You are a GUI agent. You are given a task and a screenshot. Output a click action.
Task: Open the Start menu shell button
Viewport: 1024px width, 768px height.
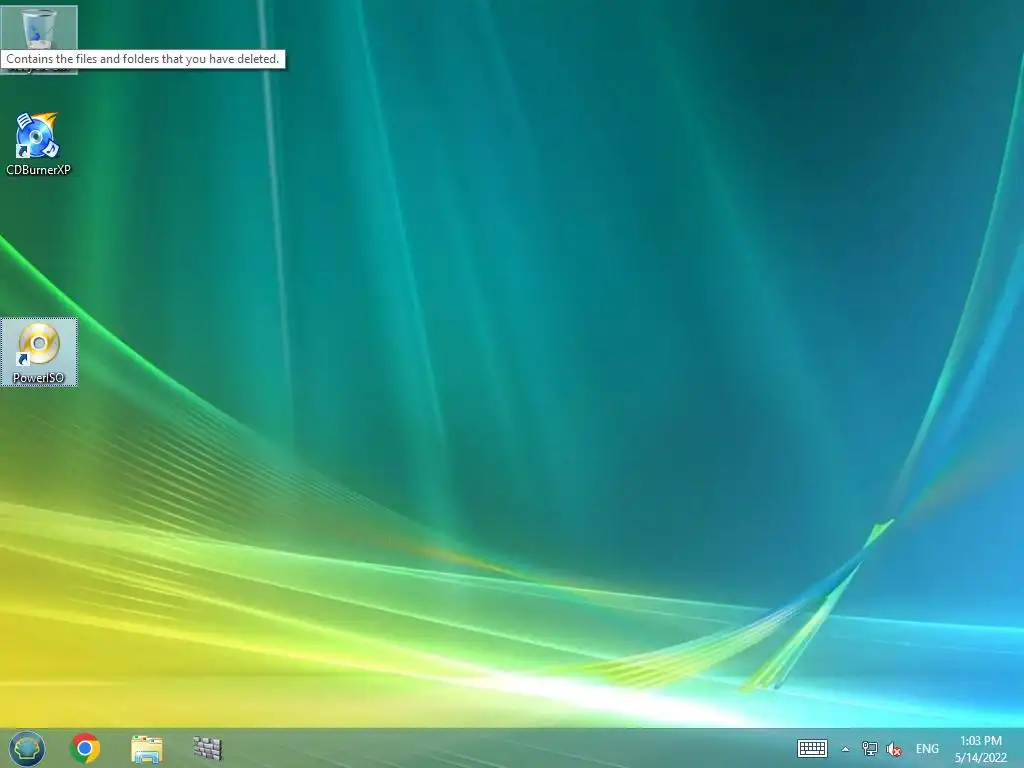(x=27, y=748)
